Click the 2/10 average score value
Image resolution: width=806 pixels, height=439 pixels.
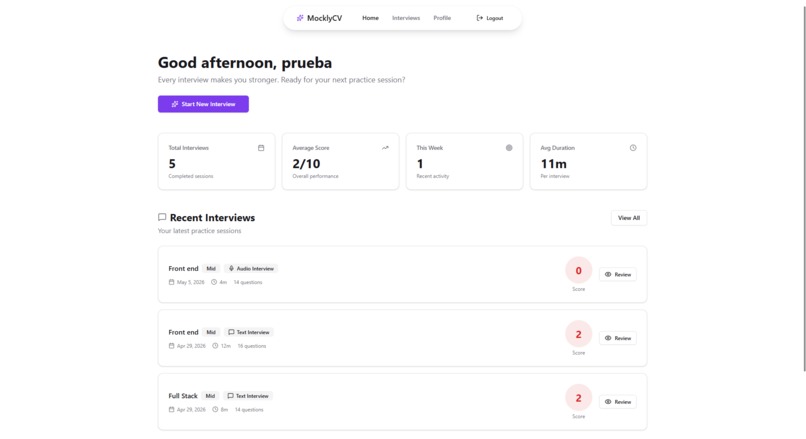(306, 164)
